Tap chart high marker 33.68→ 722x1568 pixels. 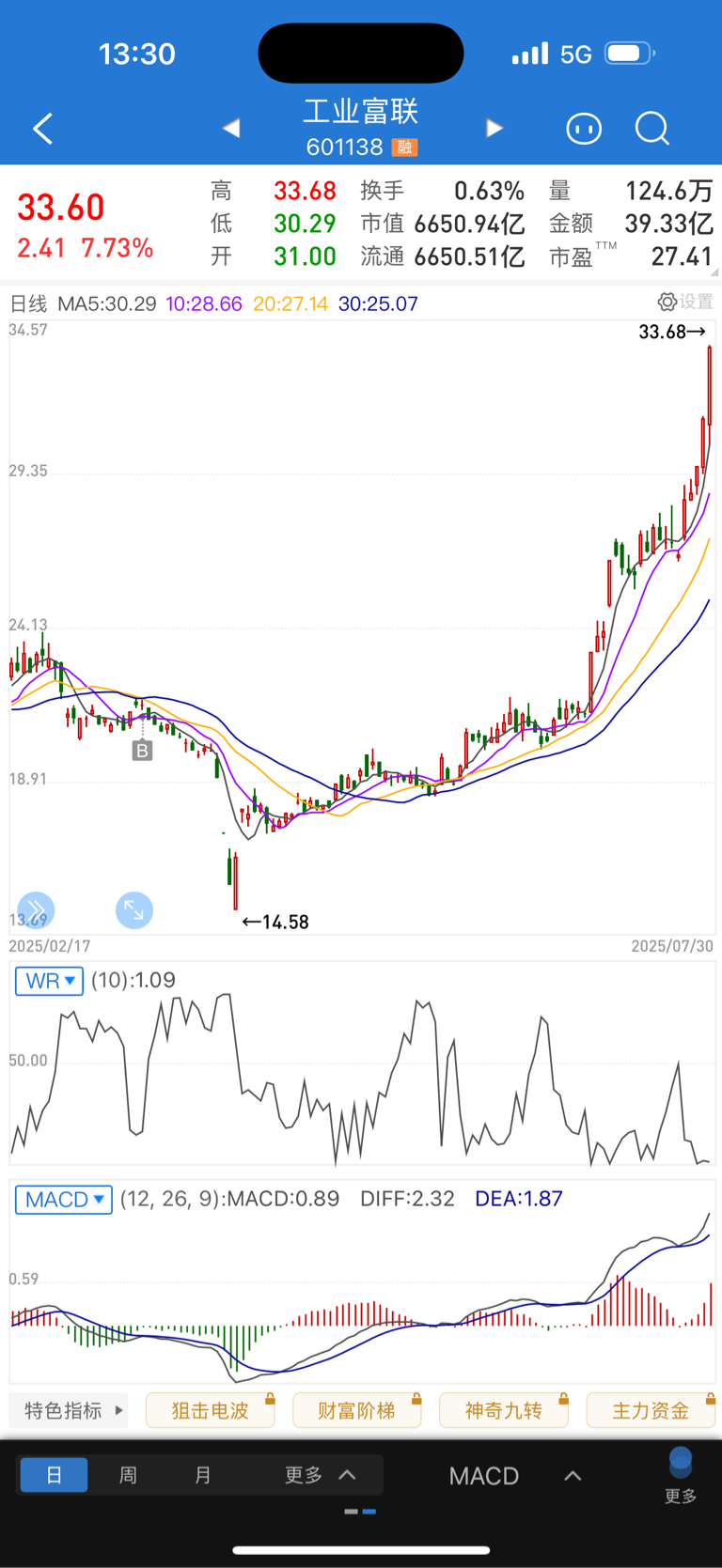tap(672, 332)
